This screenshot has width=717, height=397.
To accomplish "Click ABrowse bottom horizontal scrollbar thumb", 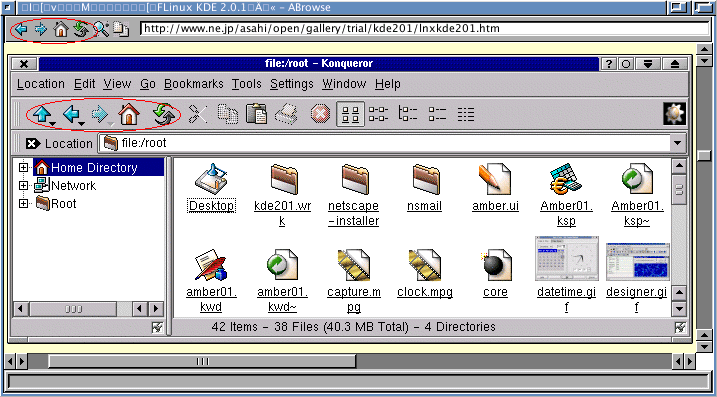I will coord(202,361).
